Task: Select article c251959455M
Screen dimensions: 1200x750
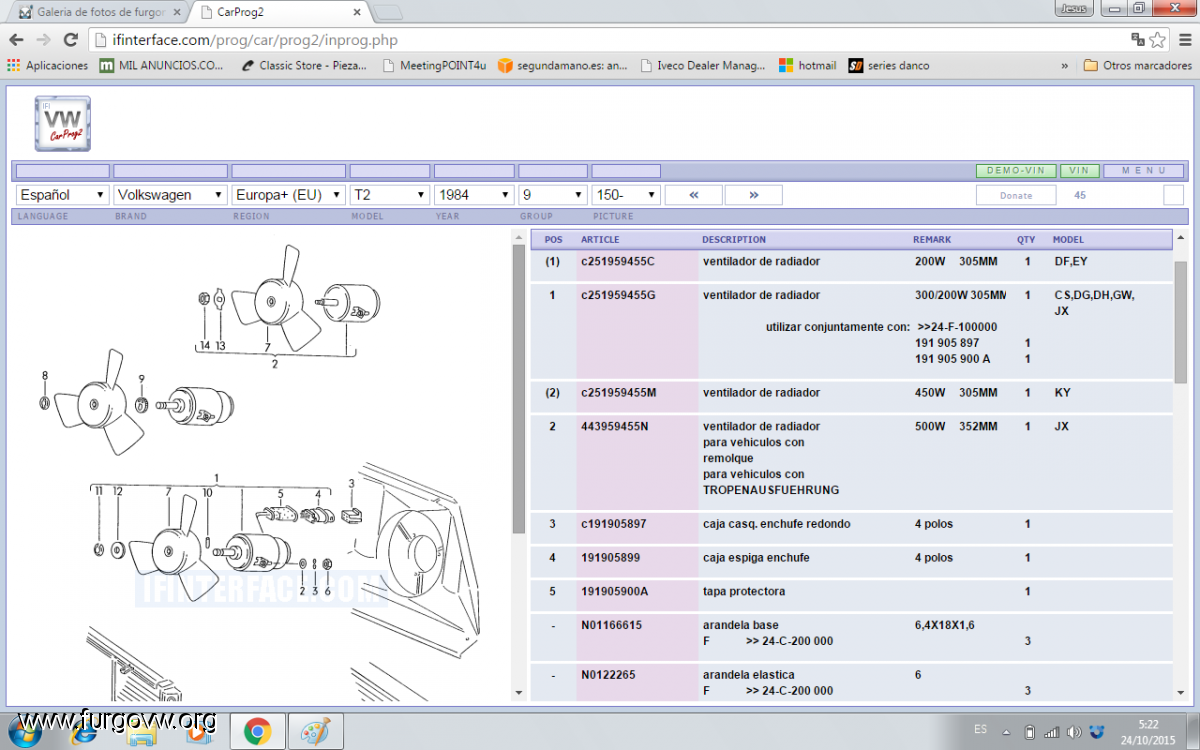Action: [618, 392]
